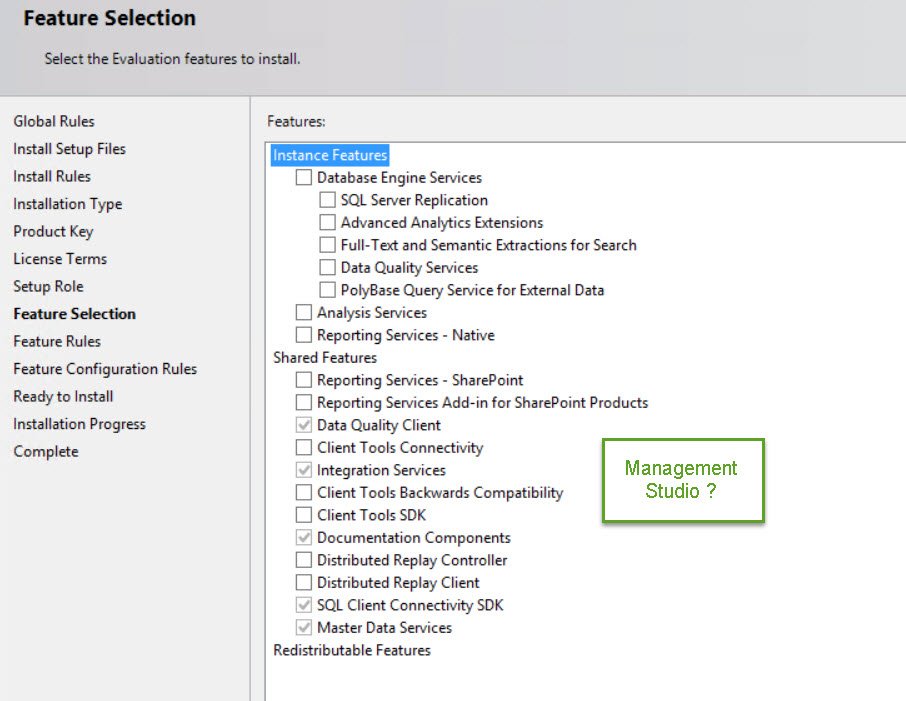Enable SQL Server Replication checkbox
The image size is (906, 701).
(328, 199)
